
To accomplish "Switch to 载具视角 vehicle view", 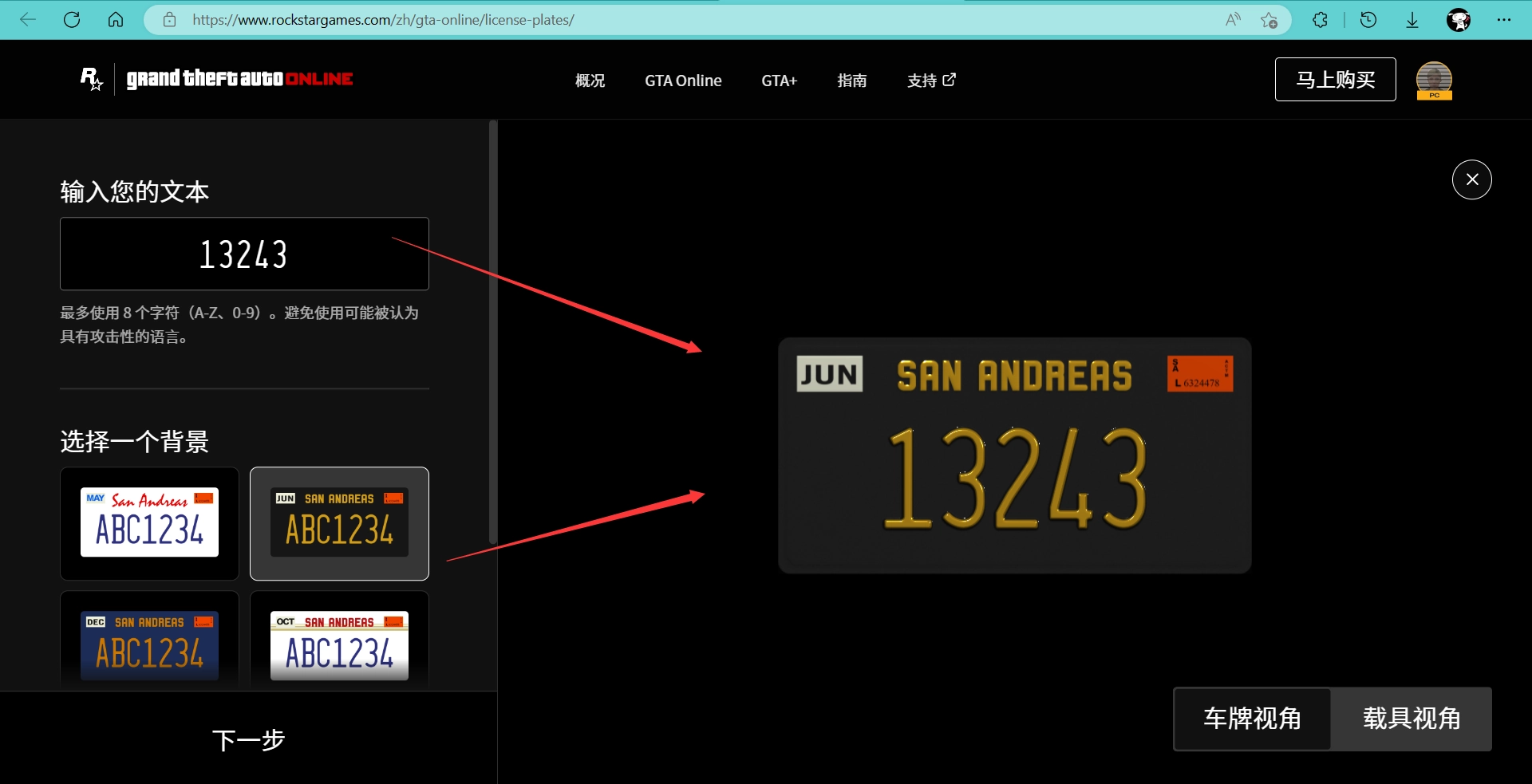I will click(x=1412, y=719).
